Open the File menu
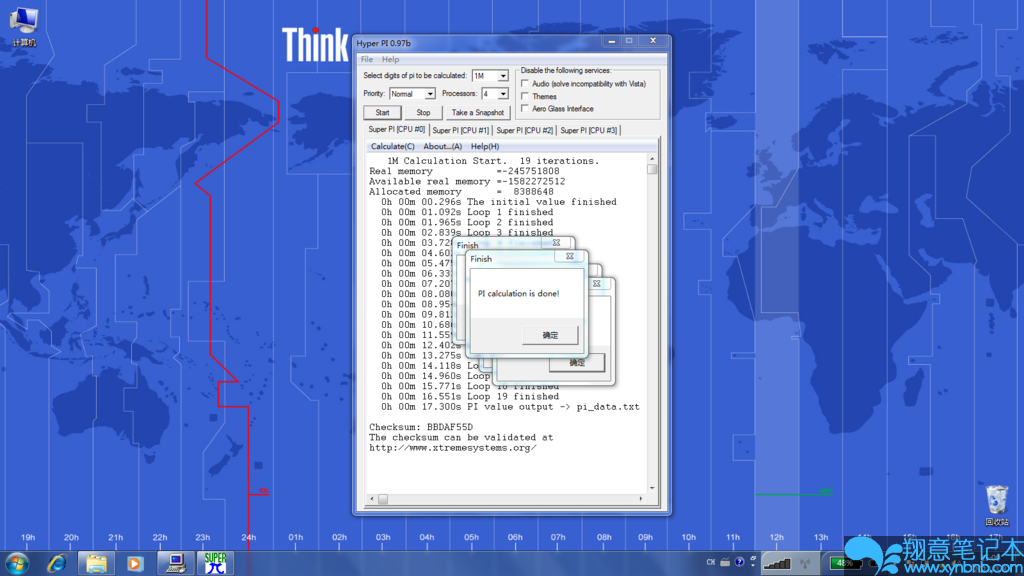1024x576 pixels. point(367,59)
